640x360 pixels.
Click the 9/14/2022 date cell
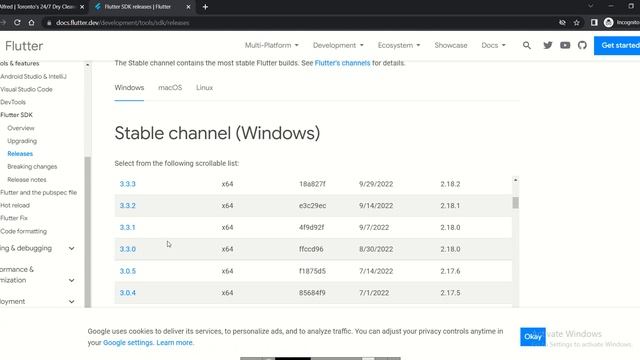tap(376, 206)
